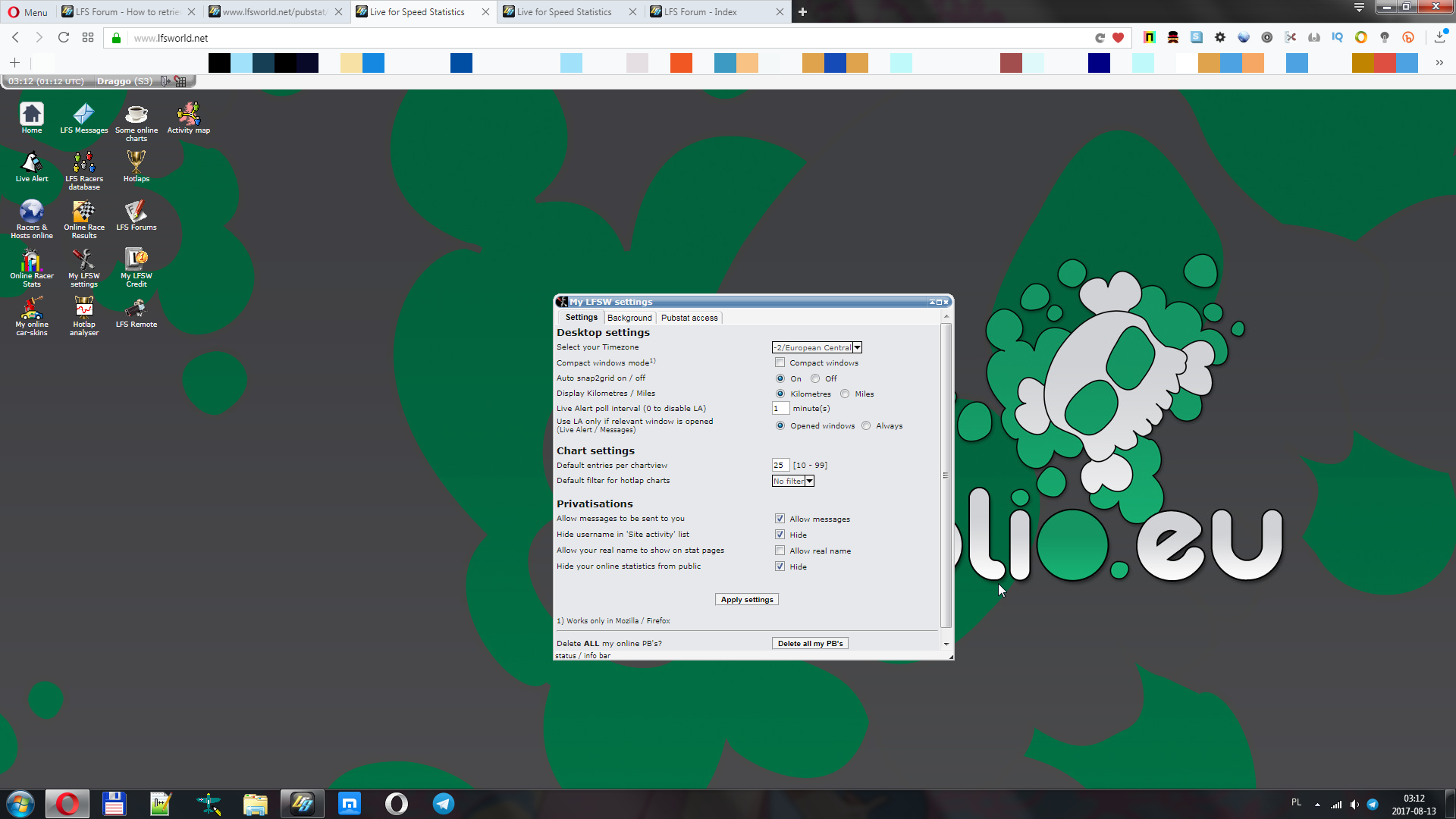Screen dimensions: 1456x819
Task: Switch to the Pubstat access tab
Action: [x=689, y=318]
